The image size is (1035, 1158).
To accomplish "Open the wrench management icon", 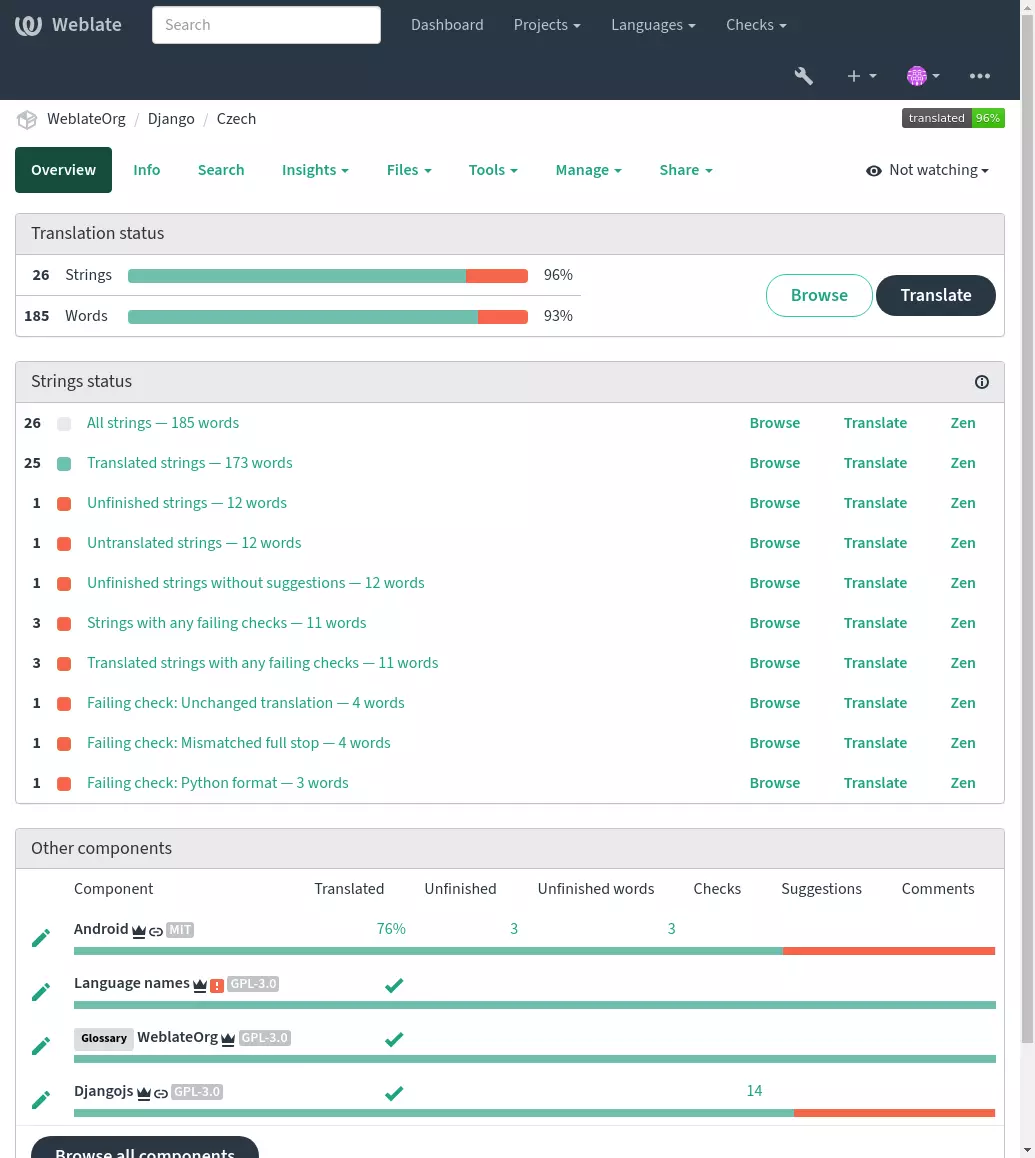I will tap(804, 76).
